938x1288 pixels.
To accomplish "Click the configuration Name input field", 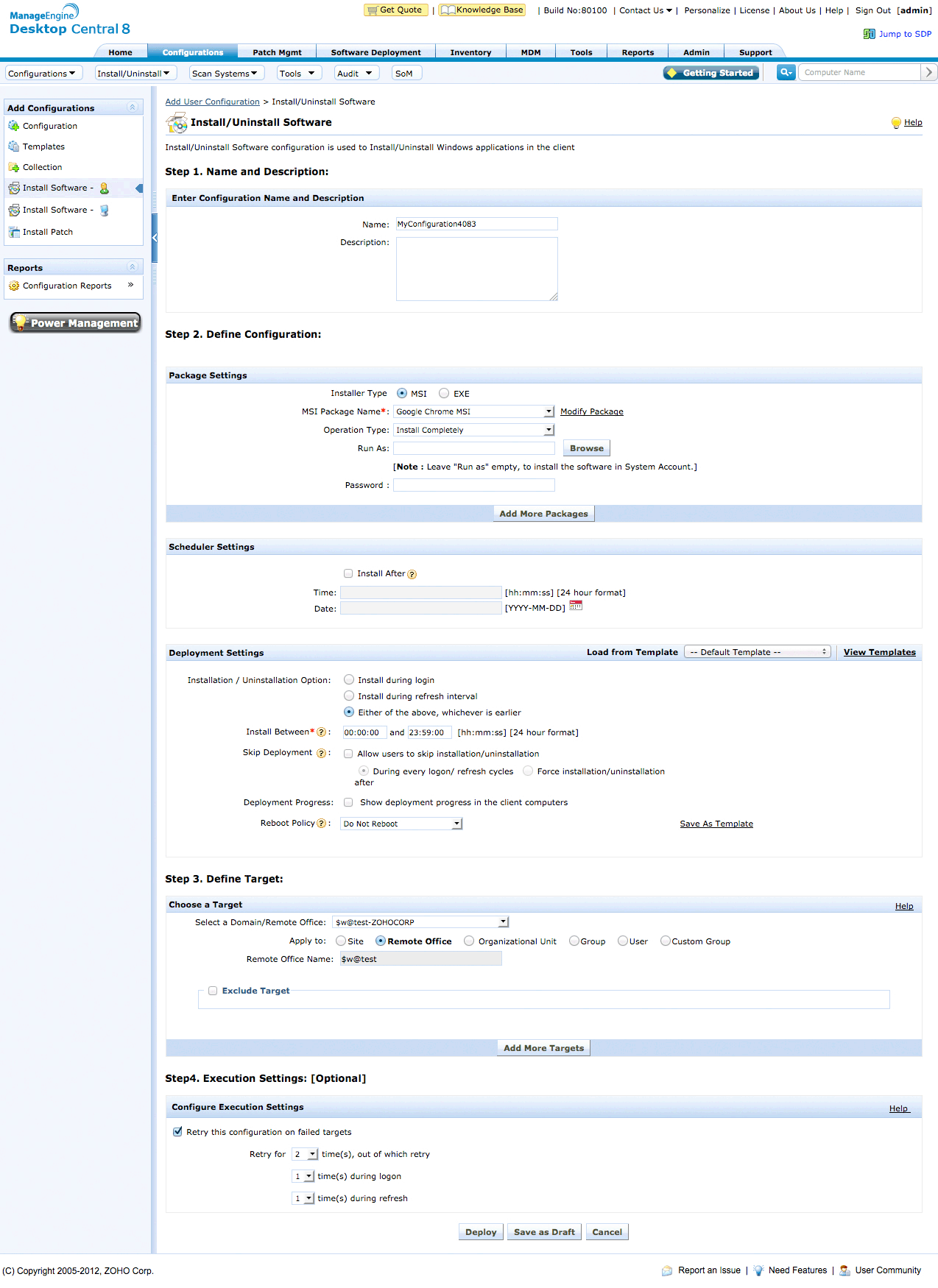I will (476, 224).
